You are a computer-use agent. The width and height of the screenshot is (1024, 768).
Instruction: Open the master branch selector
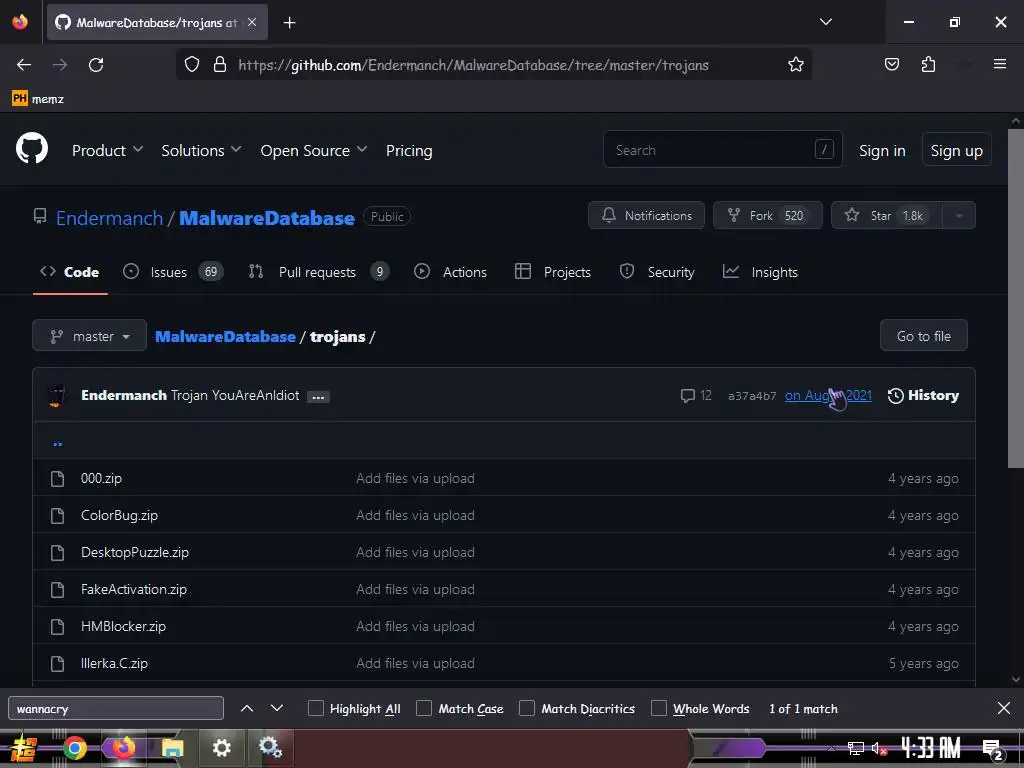(89, 336)
